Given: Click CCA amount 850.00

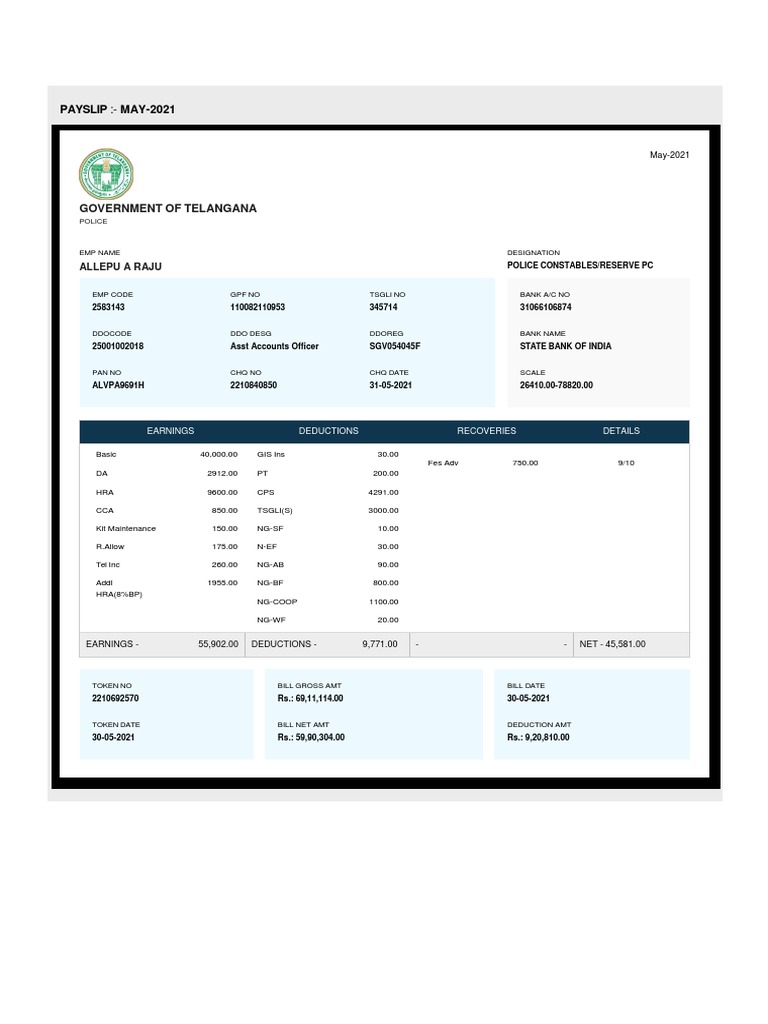Looking at the screenshot, I should coord(225,511).
